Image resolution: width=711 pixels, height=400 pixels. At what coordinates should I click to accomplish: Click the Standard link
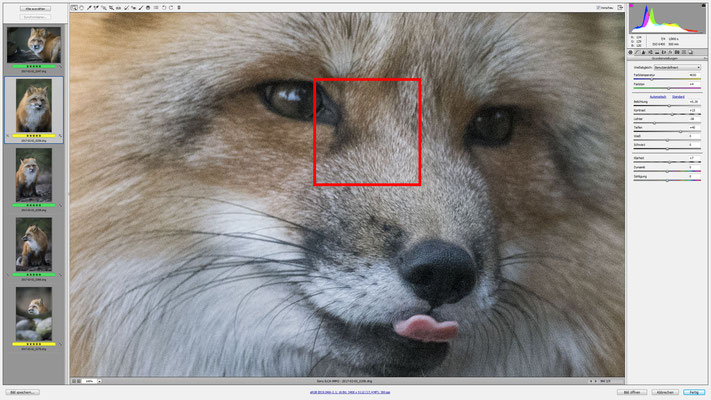tap(678, 97)
